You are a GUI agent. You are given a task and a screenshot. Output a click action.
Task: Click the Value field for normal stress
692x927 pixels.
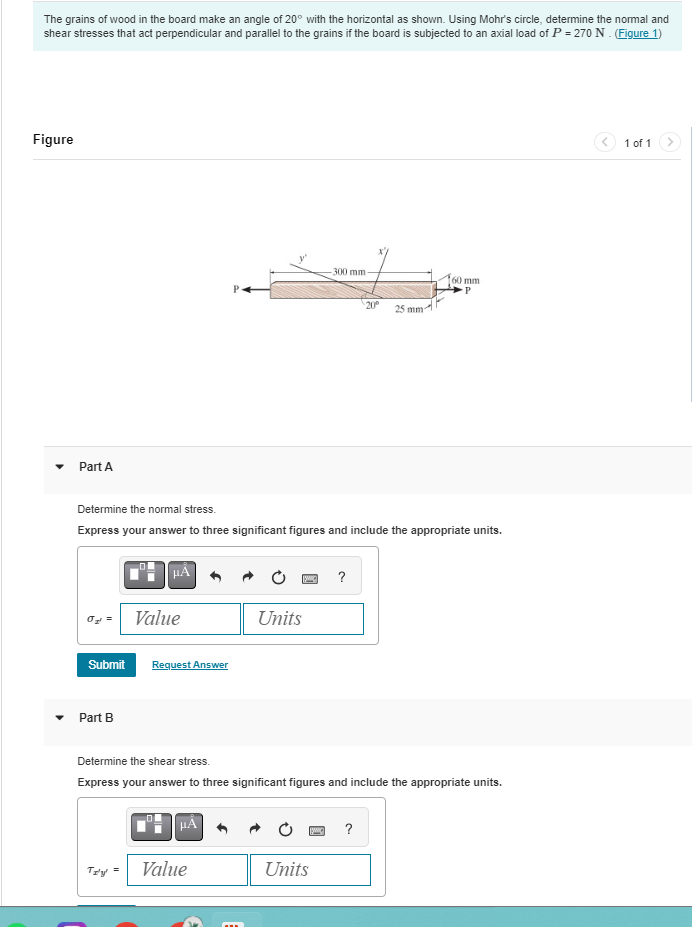pos(179,618)
